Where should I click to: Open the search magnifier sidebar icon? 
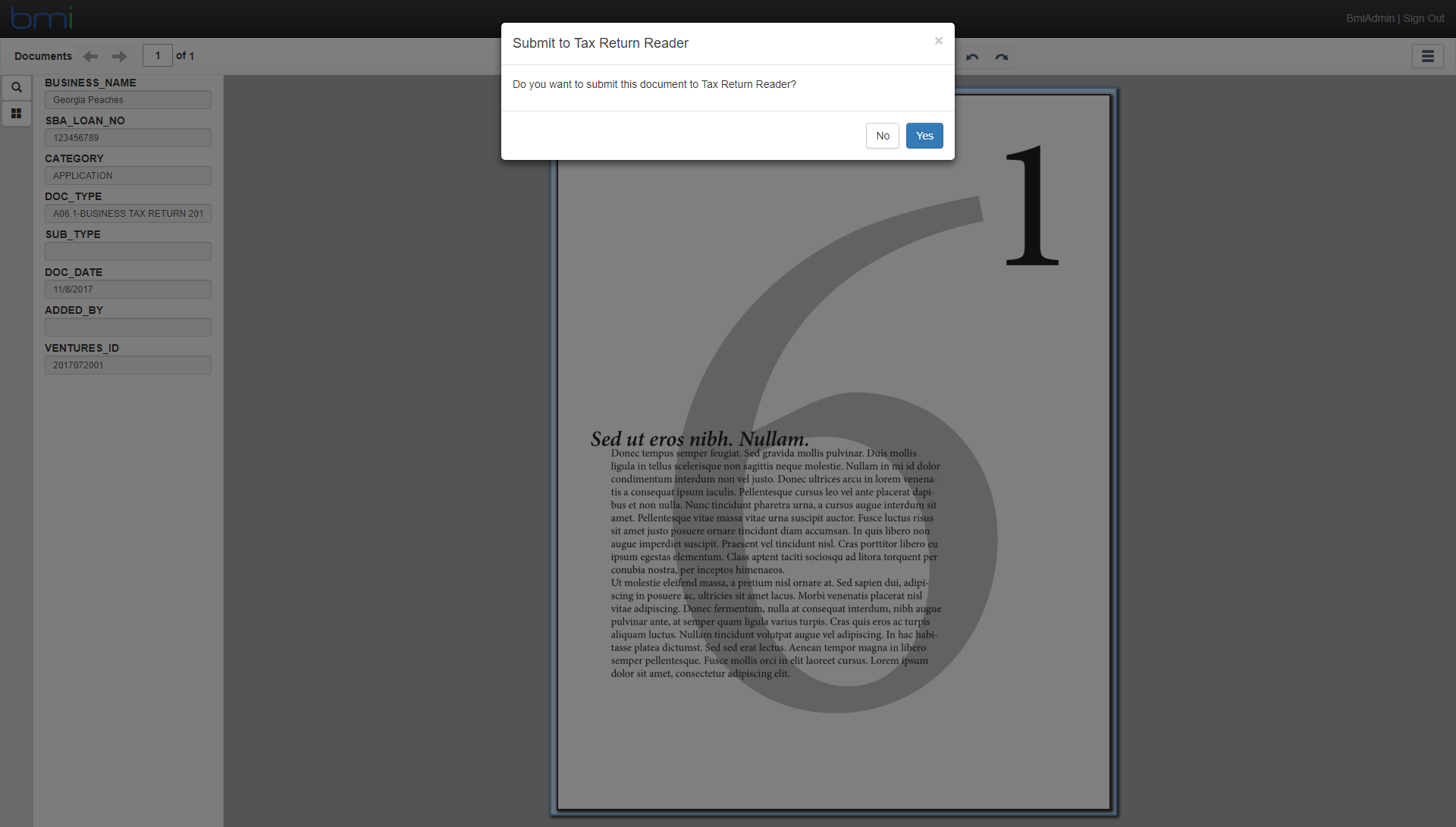pos(17,87)
